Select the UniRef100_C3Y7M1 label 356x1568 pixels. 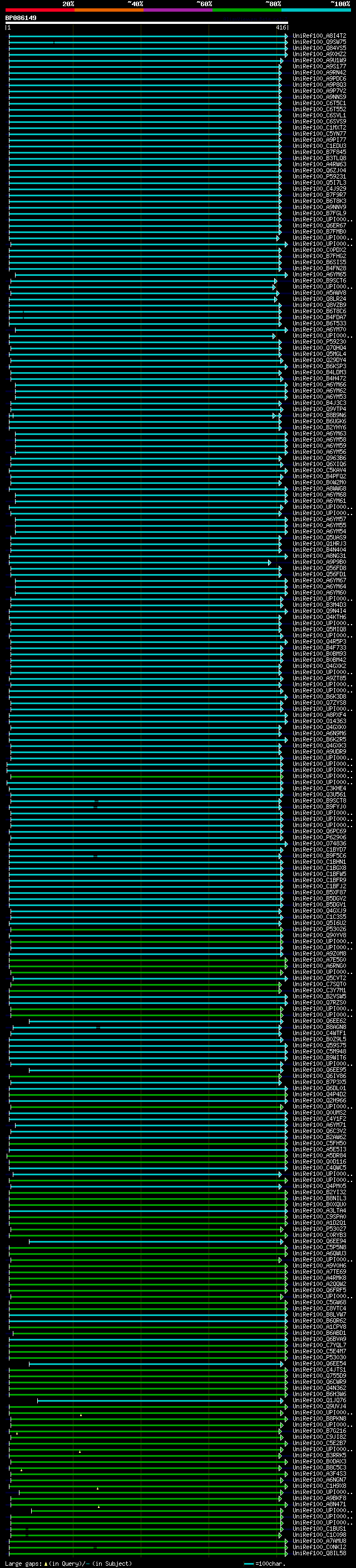tap(319, 990)
